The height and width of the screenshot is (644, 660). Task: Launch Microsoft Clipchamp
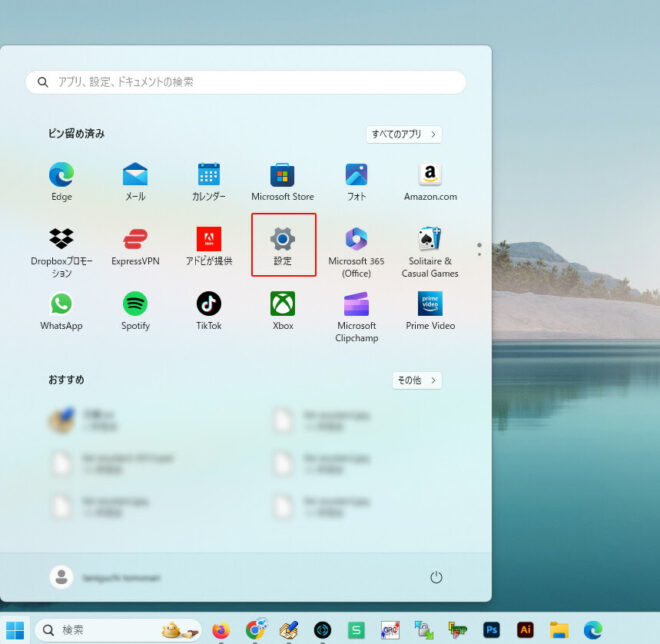pos(357,317)
